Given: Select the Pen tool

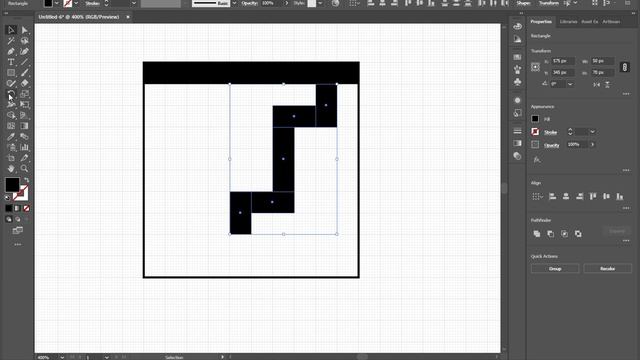Looking at the screenshot, I should point(11,51).
